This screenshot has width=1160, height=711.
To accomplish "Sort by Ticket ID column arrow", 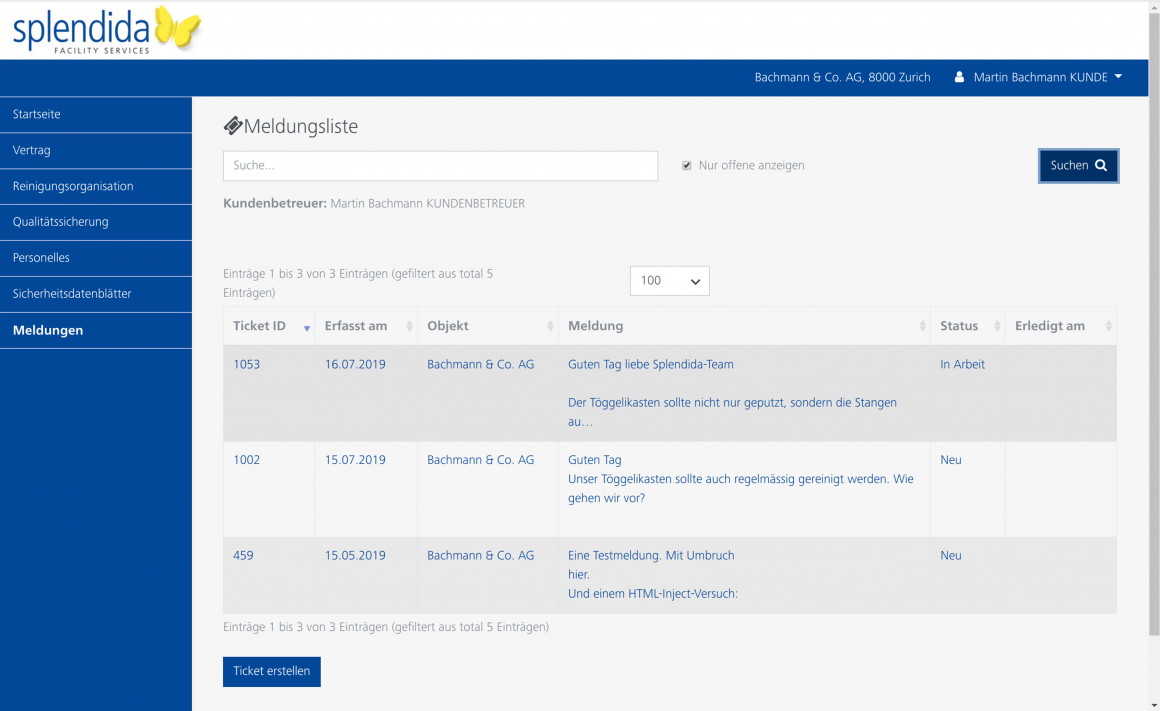I will click(x=306, y=327).
